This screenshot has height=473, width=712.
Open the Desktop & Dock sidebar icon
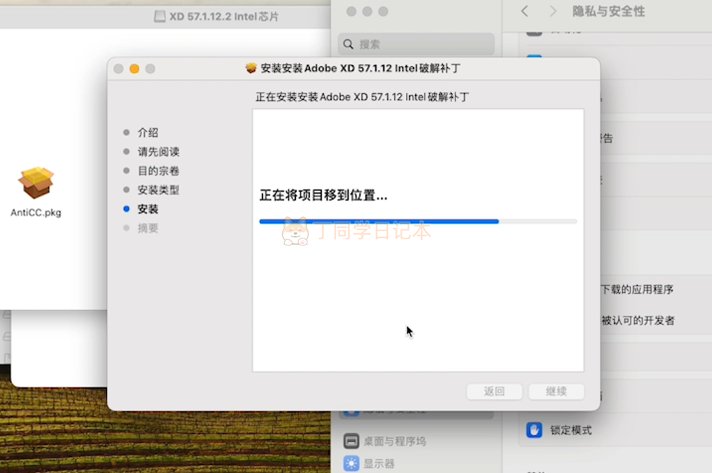coord(351,441)
